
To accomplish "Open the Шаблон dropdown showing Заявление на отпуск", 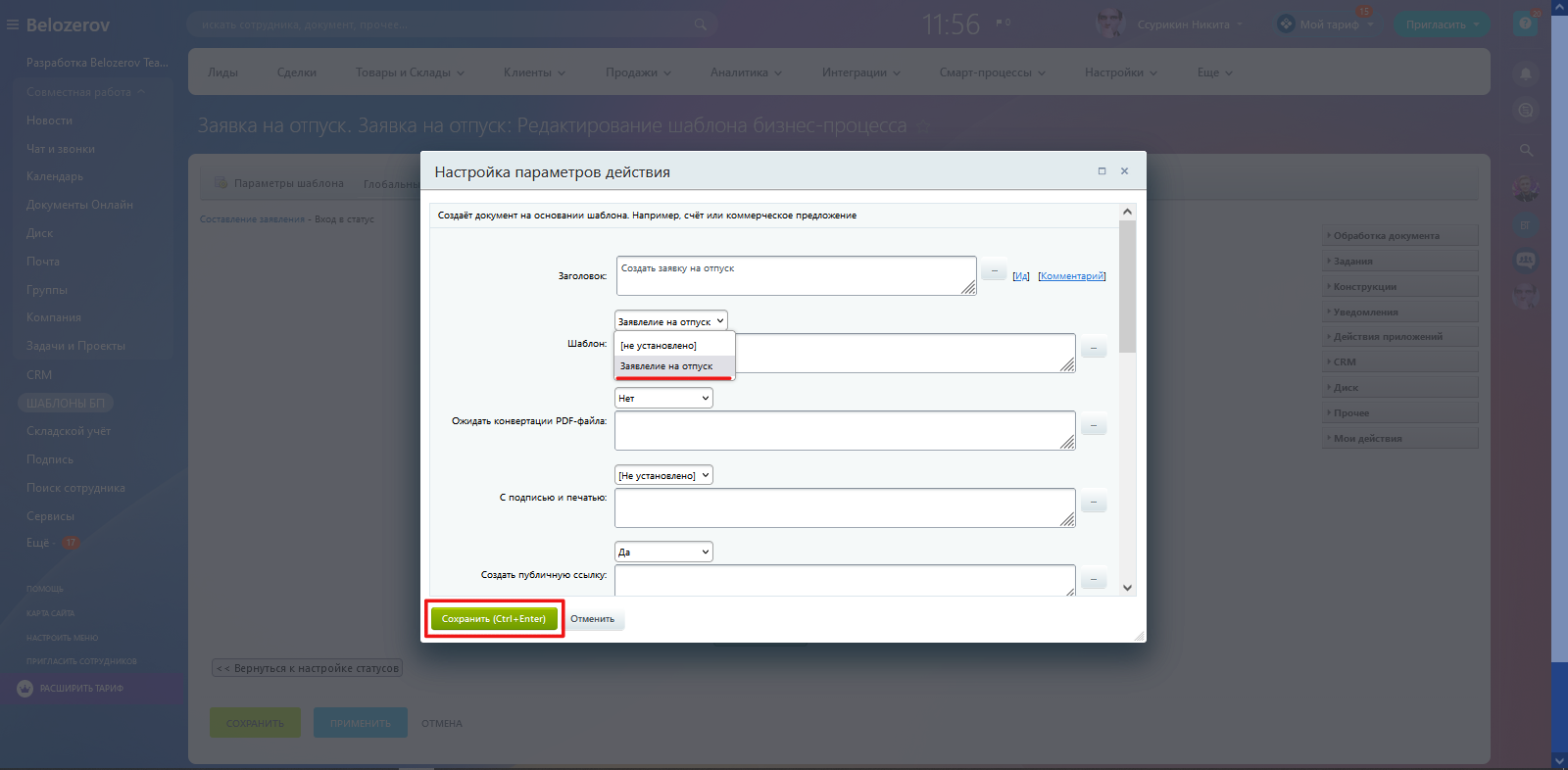I will pos(671,321).
